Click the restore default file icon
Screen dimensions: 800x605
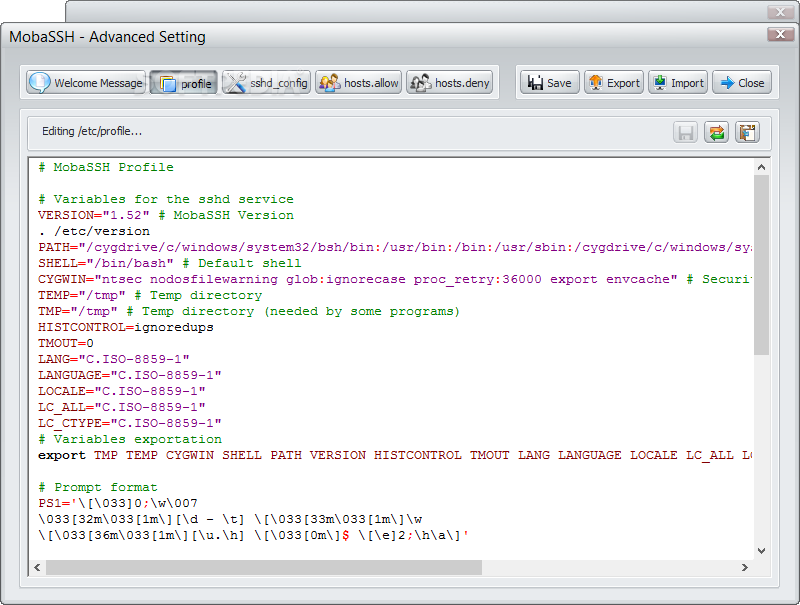(747, 133)
